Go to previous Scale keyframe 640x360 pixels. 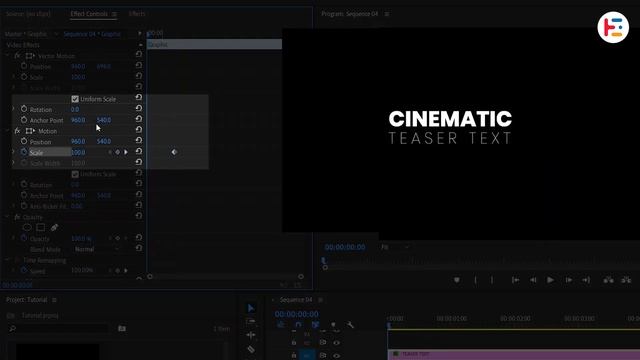(110, 152)
